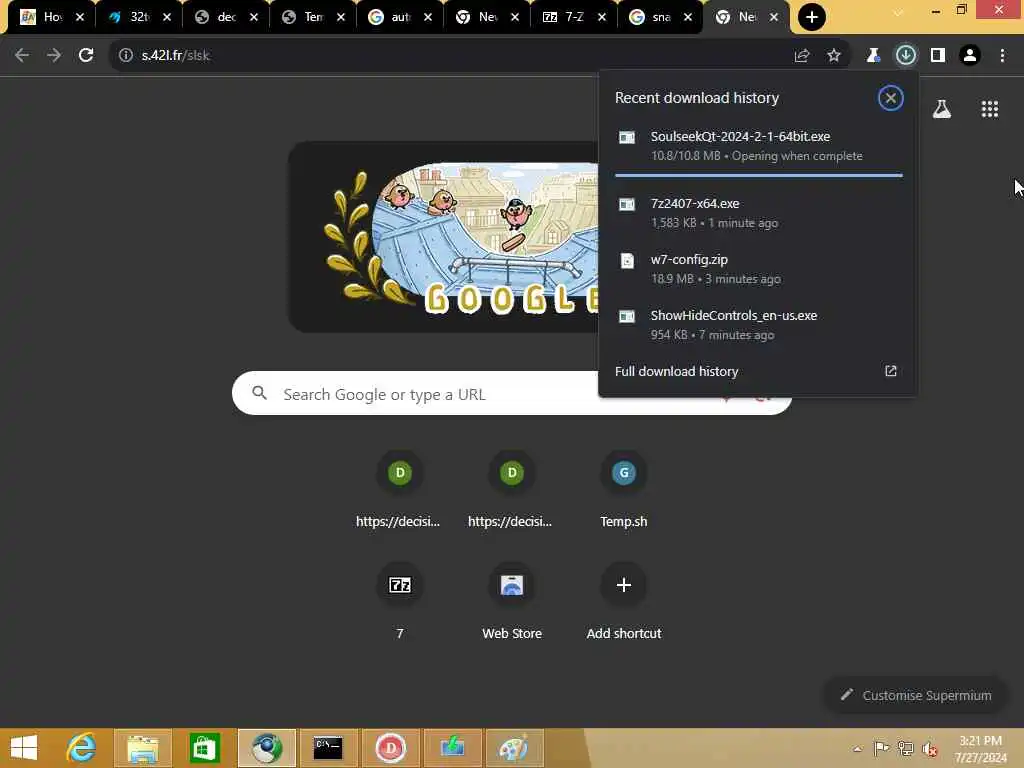This screenshot has height=768, width=1024.
Task: Open the Paint palette taskbar icon
Action: click(x=514, y=748)
